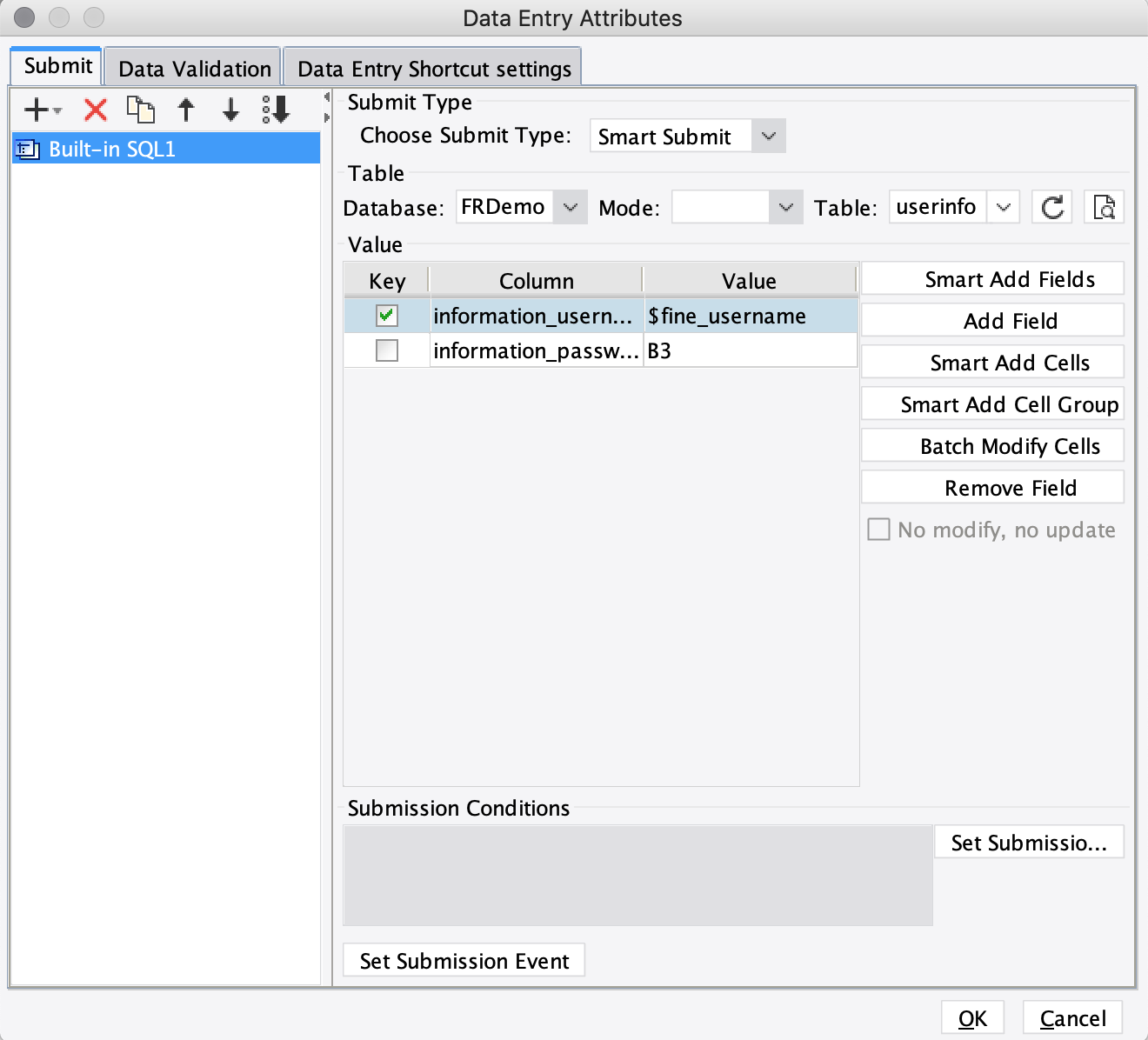The image size is (1148, 1040).
Task: Refresh the table list
Action: click(x=1052, y=207)
